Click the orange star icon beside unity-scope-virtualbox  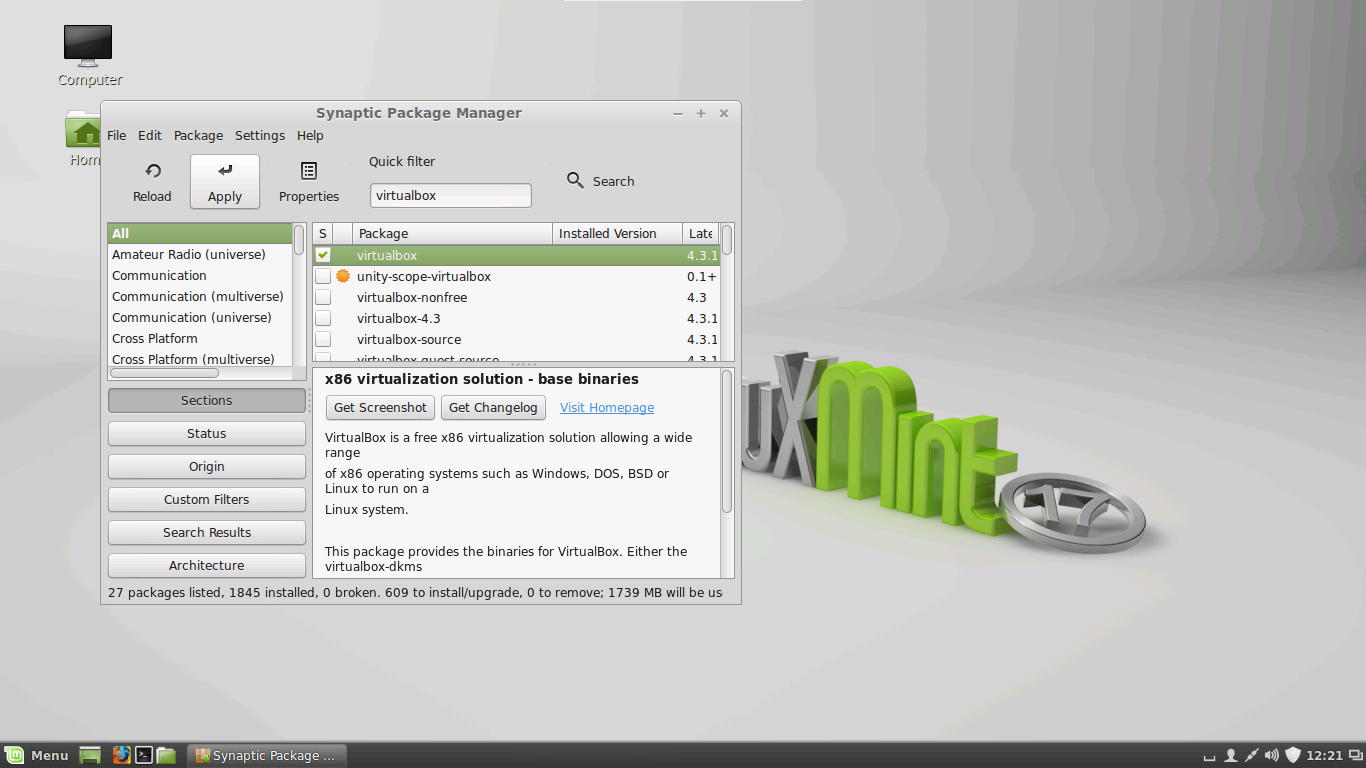343,276
